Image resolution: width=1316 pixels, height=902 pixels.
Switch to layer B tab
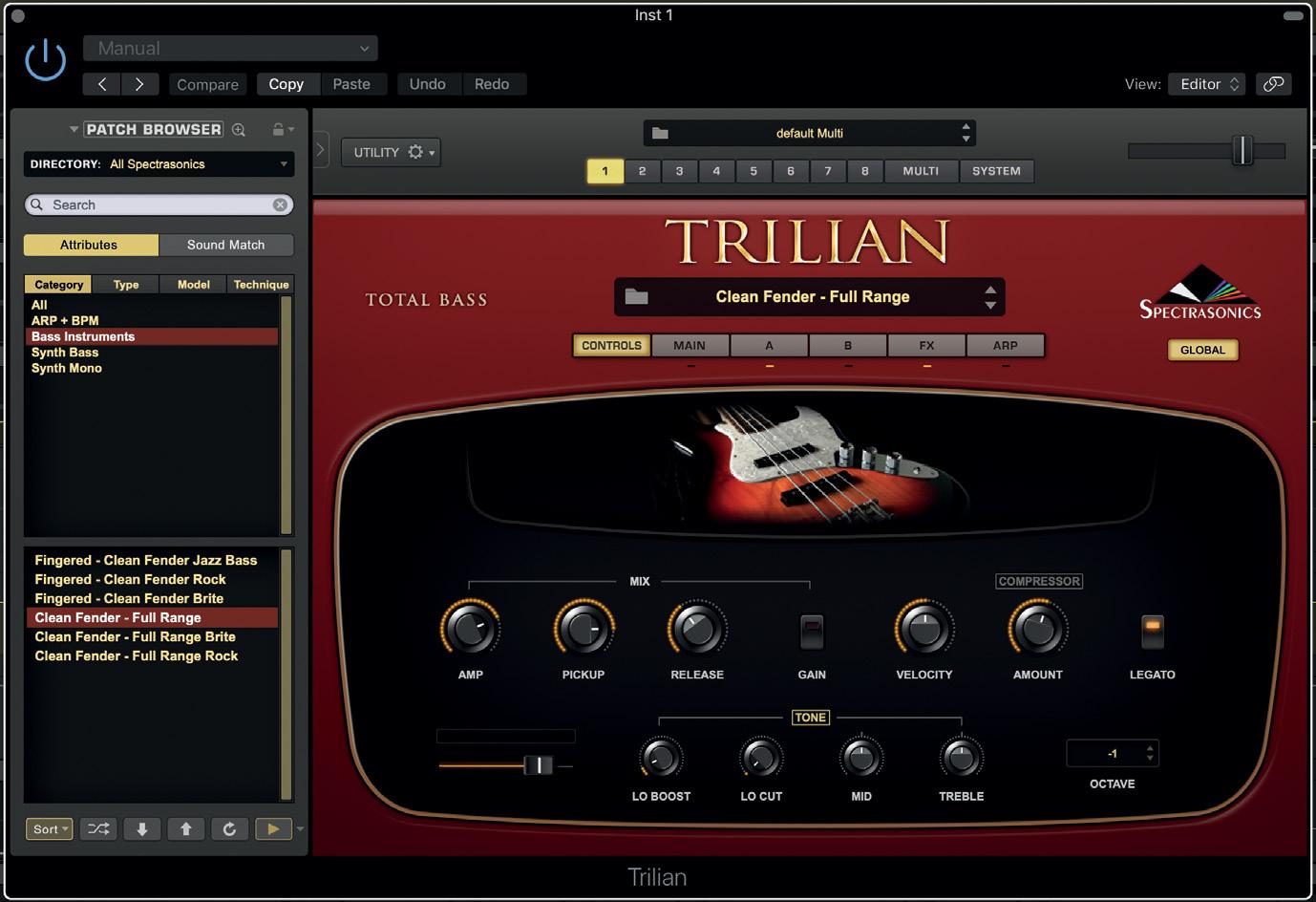tap(848, 346)
